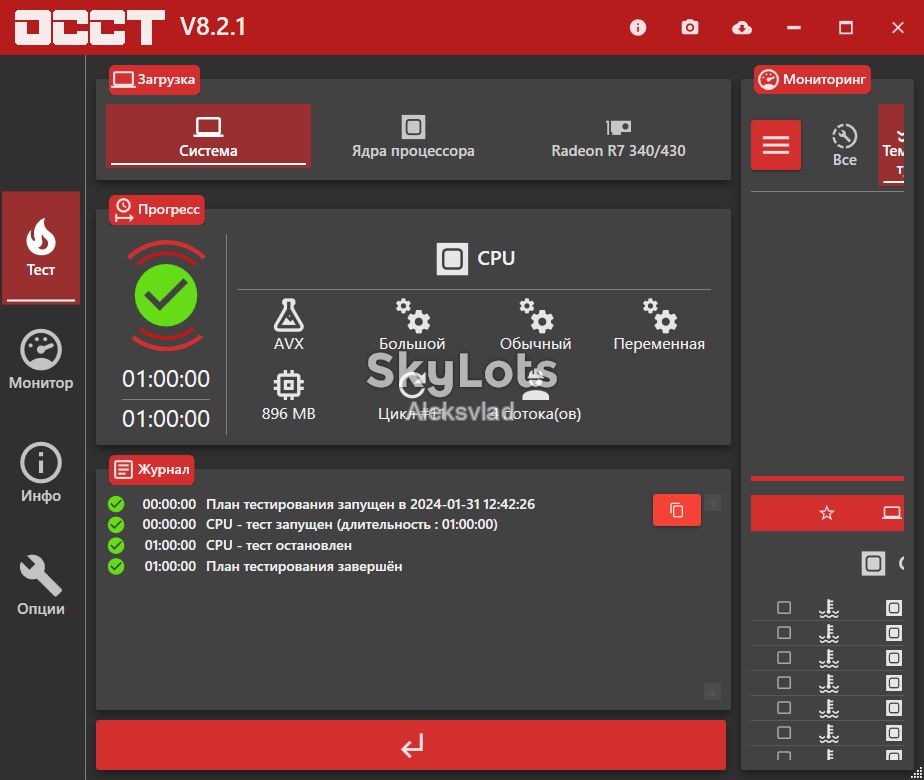Click the cloud download icon in title bar
924x780 pixels.
tap(741, 28)
